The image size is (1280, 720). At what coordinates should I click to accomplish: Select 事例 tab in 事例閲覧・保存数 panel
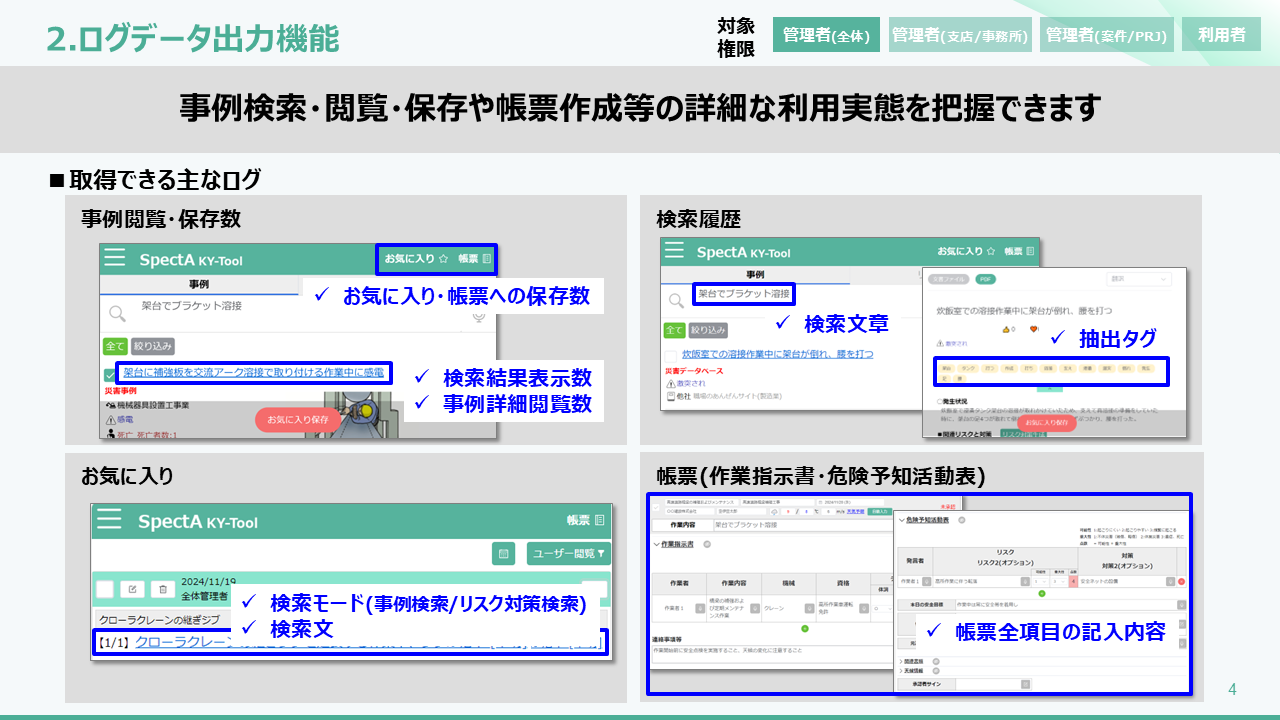point(198,285)
